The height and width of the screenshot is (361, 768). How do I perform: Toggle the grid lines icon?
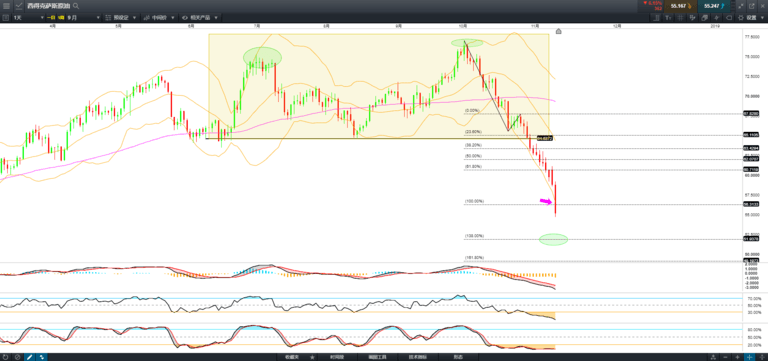coord(680,18)
